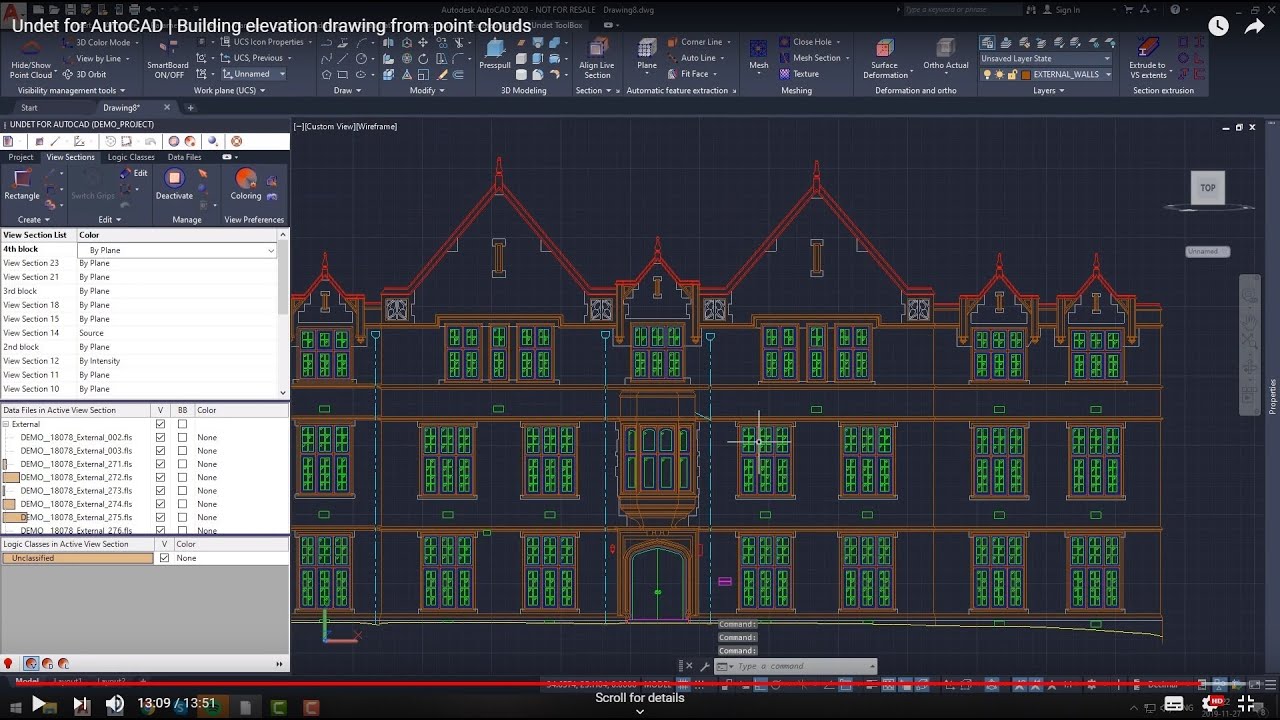Image resolution: width=1280 pixels, height=720 pixels.
Task: Click the Texture mesh tool
Action: coord(798,74)
